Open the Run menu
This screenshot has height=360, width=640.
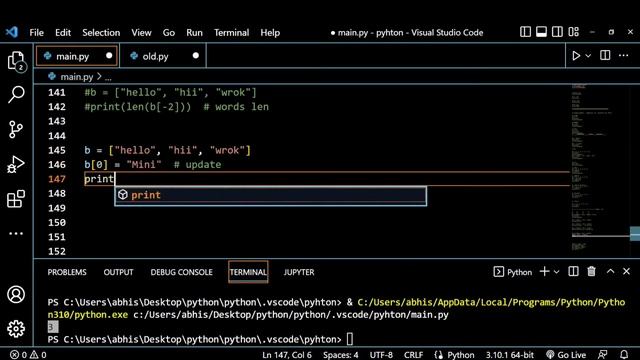point(194,33)
